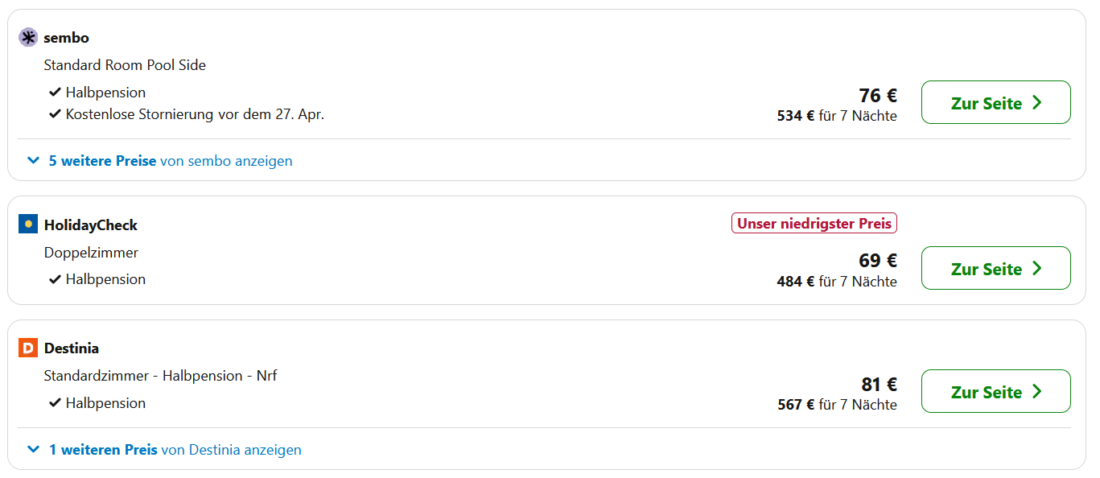The width and height of the screenshot is (1100, 478).
Task: Select the sembo provider name
Action: (x=67, y=38)
